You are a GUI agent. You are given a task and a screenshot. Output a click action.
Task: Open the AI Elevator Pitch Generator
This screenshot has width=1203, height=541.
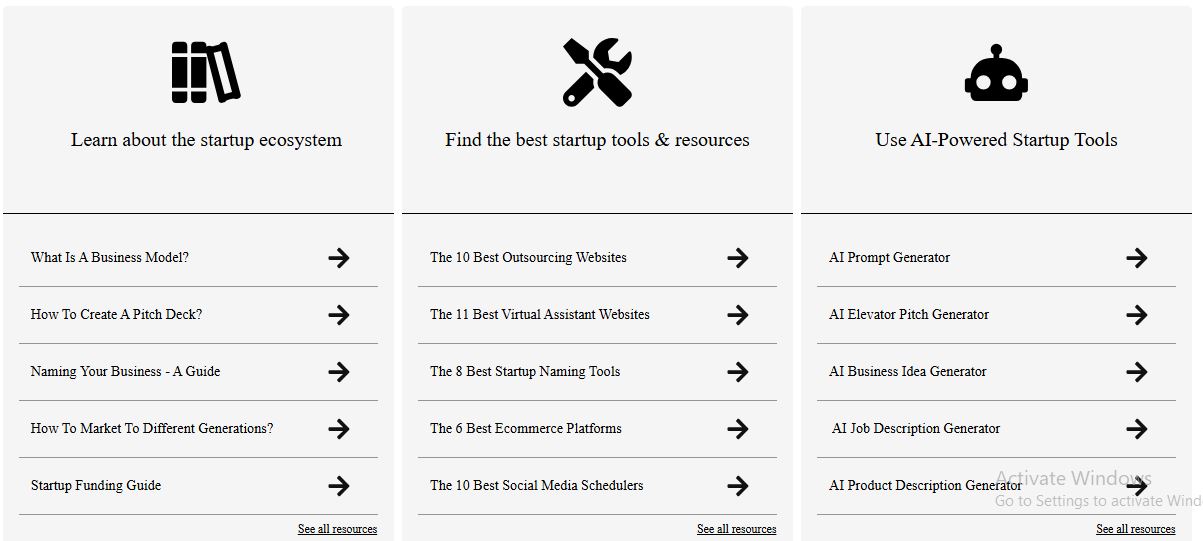(x=909, y=314)
